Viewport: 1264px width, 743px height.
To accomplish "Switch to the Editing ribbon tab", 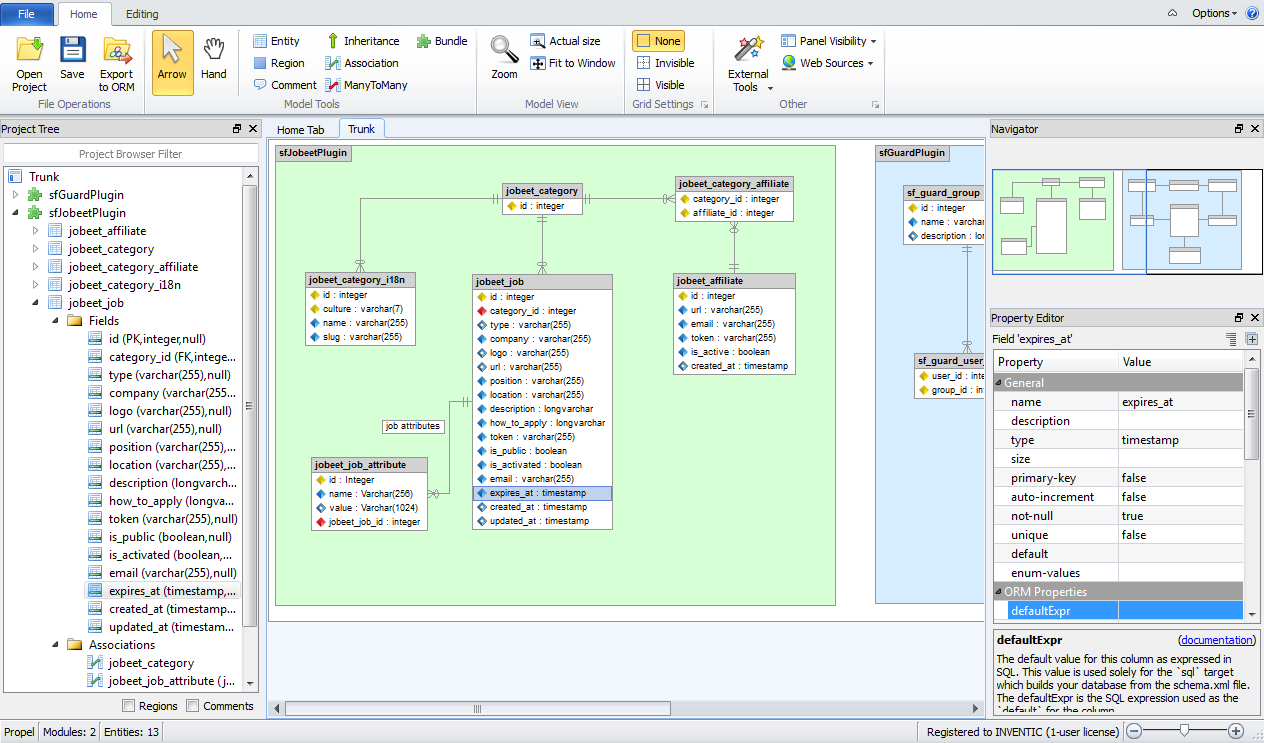I will [x=142, y=14].
